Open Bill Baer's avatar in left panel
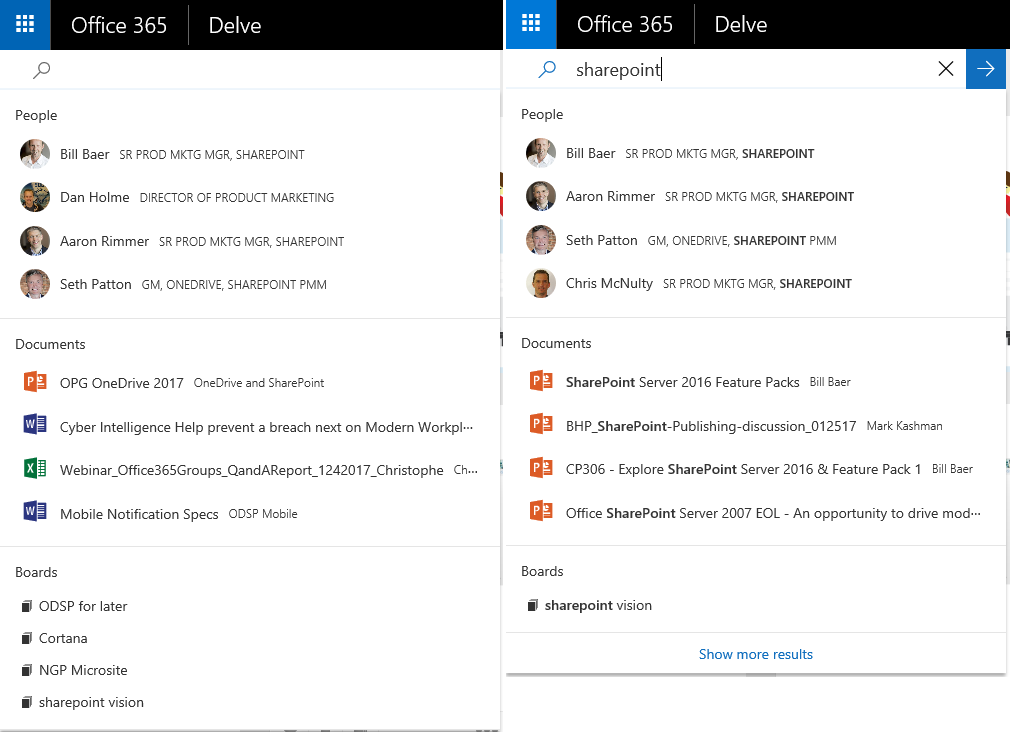This screenshot has width=1012, height=732. 35,154
